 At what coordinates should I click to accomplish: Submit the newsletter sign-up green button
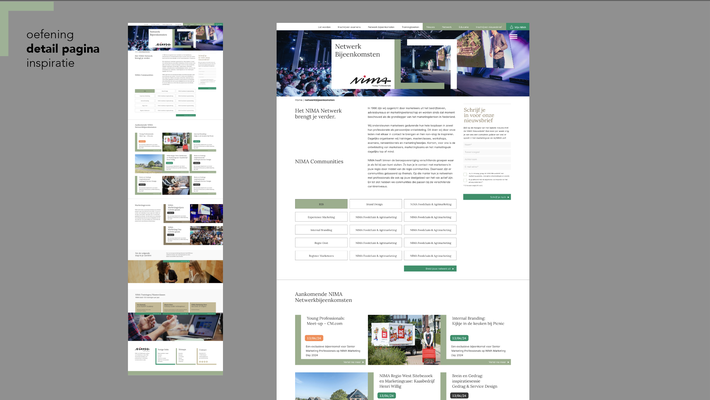pyautogui.click(x=487, y=197)
